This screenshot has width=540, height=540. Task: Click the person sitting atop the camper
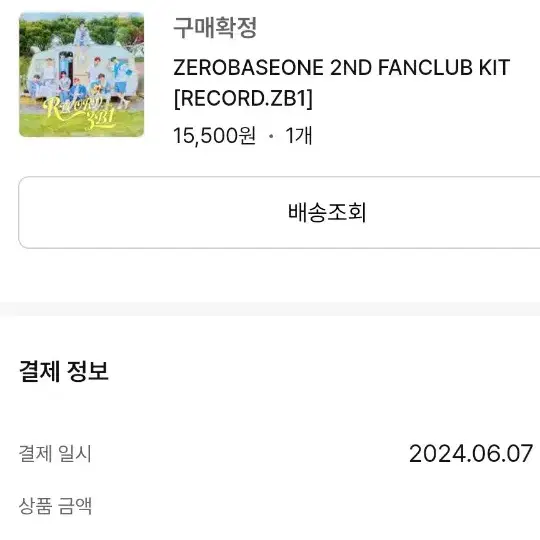[82, 33]
